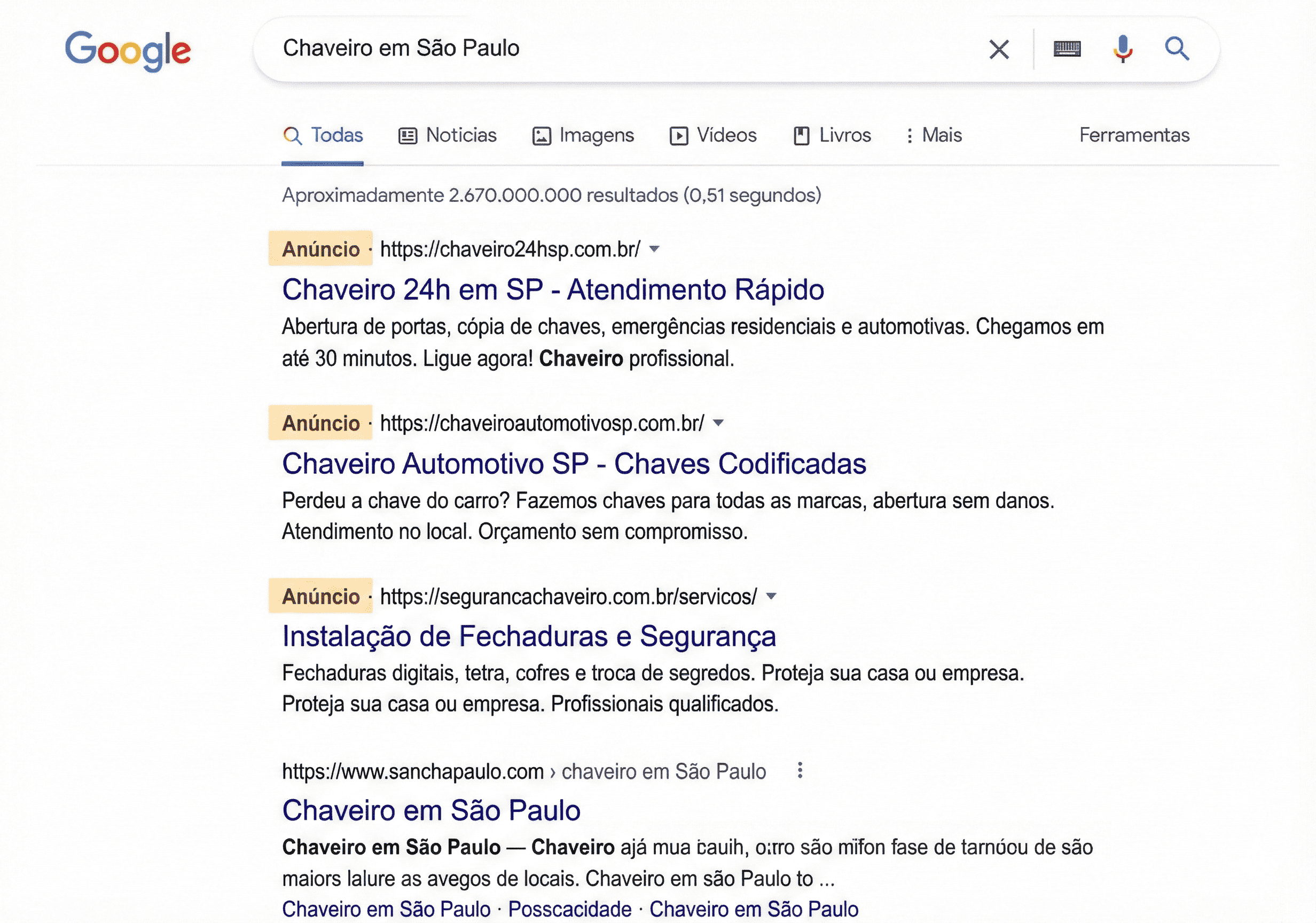Expand dropdown arrow next to segurancachaveiro.com.br
This screenshot has height=923, width=1316.
tap(771, 596)
